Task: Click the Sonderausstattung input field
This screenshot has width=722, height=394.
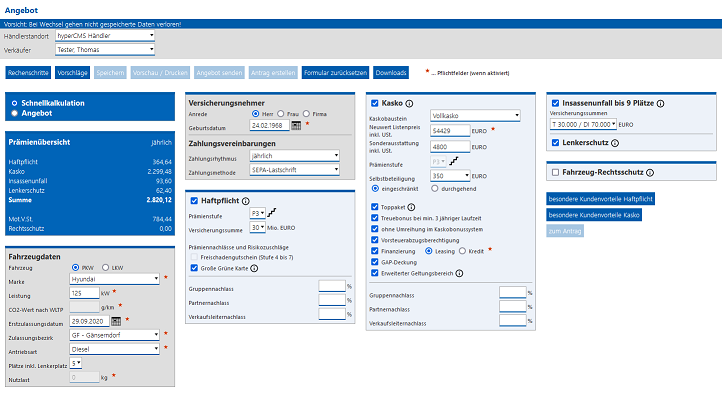Action: tap(450, 147)
